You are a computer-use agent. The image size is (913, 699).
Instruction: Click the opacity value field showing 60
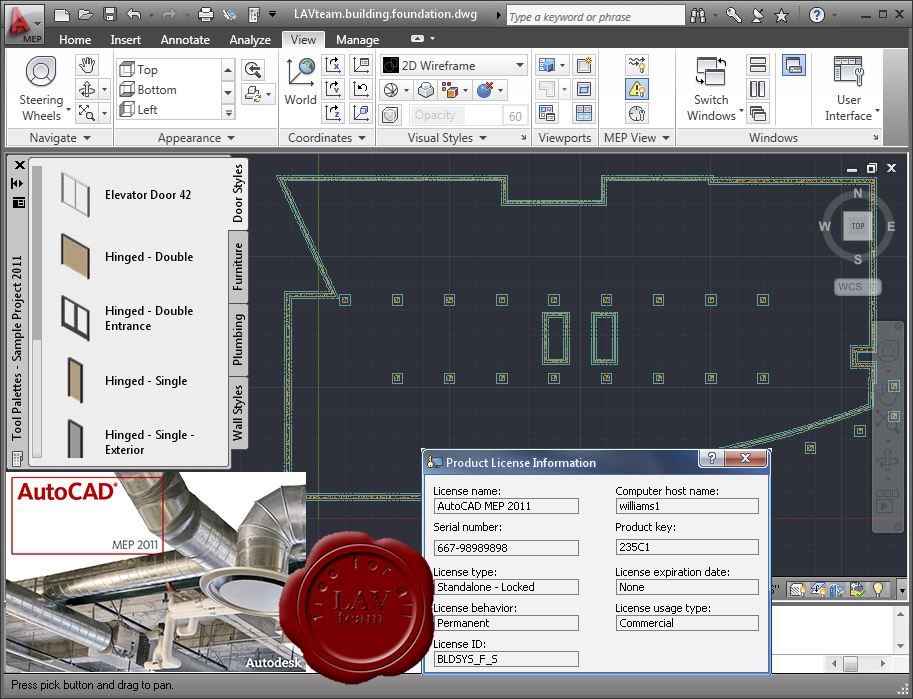pyautogui.click(x=515, y=115)
